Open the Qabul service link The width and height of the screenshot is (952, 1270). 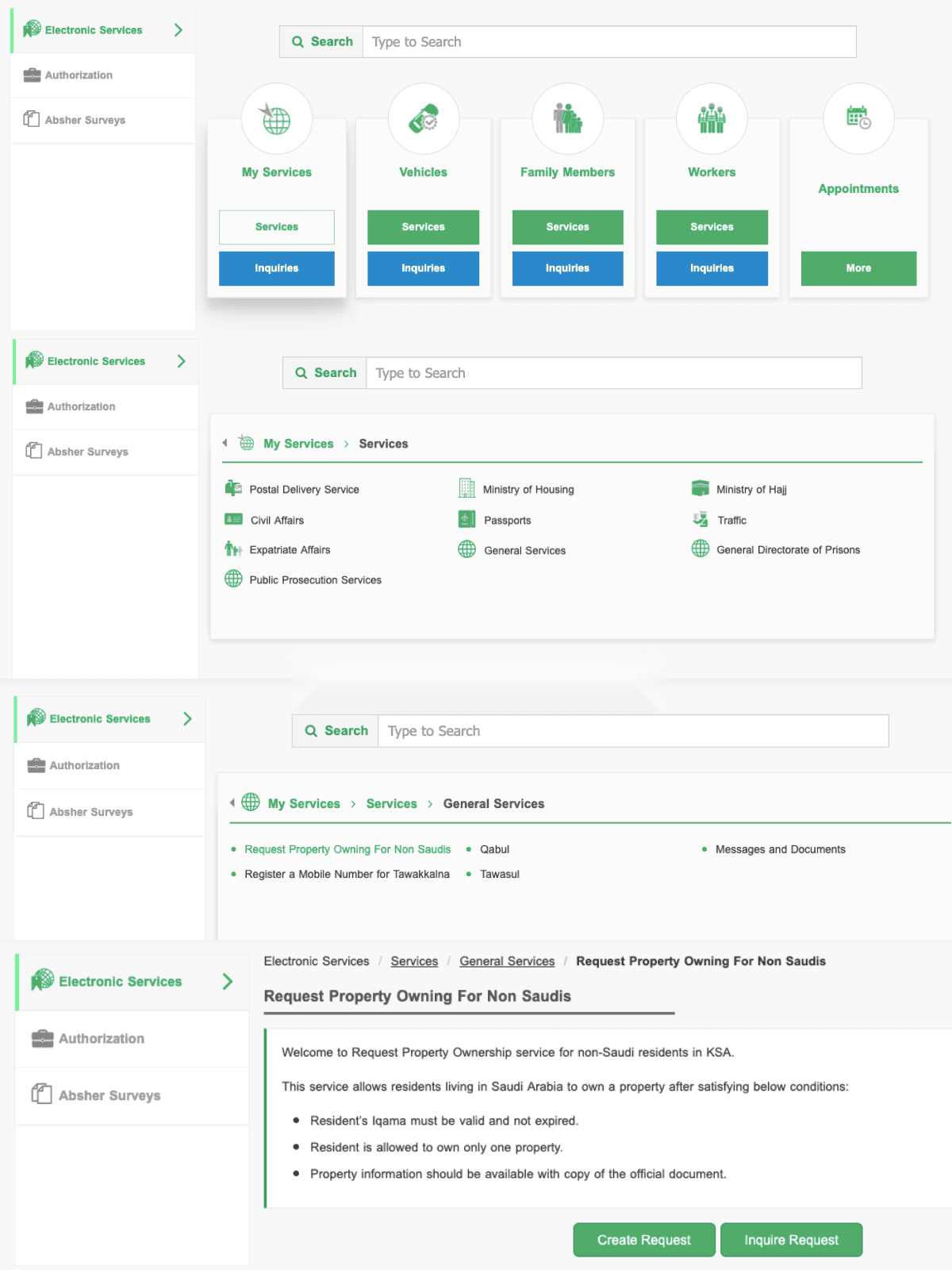(x=495, y=849)
